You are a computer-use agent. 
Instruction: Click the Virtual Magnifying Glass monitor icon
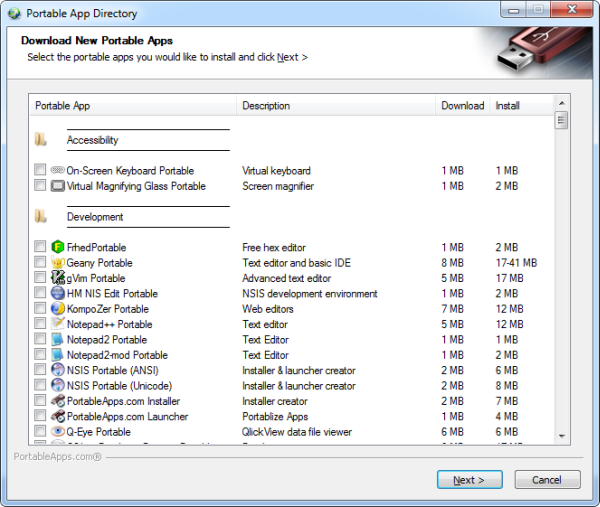click(x=57, y=186)
